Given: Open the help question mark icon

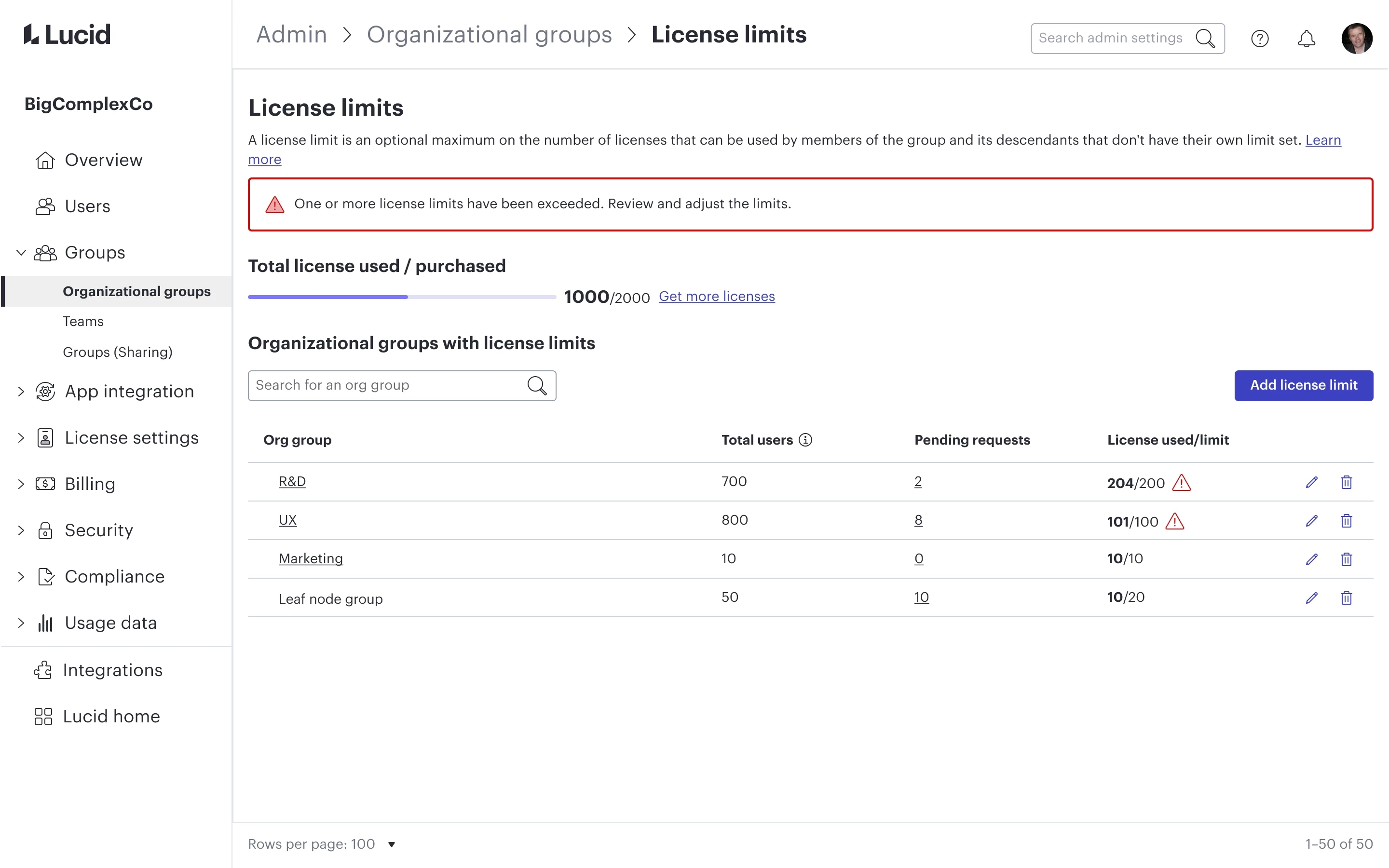Looking at the screenshot, I should [x=1259, y=39].
